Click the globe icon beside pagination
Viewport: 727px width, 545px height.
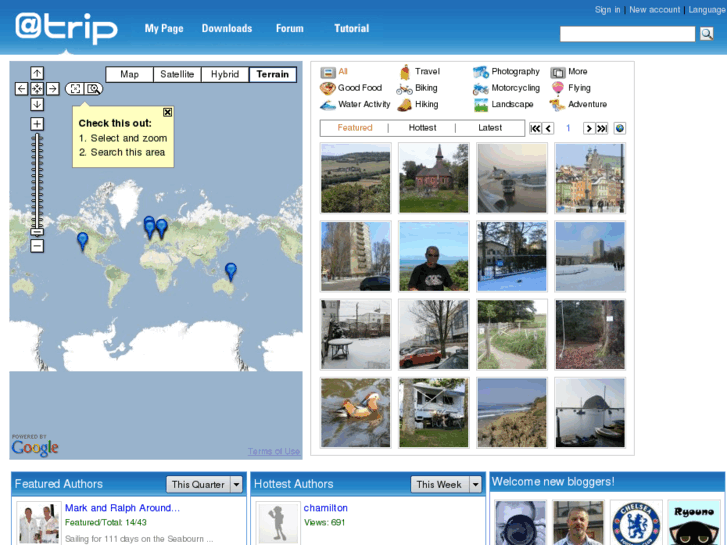point(620,128)
